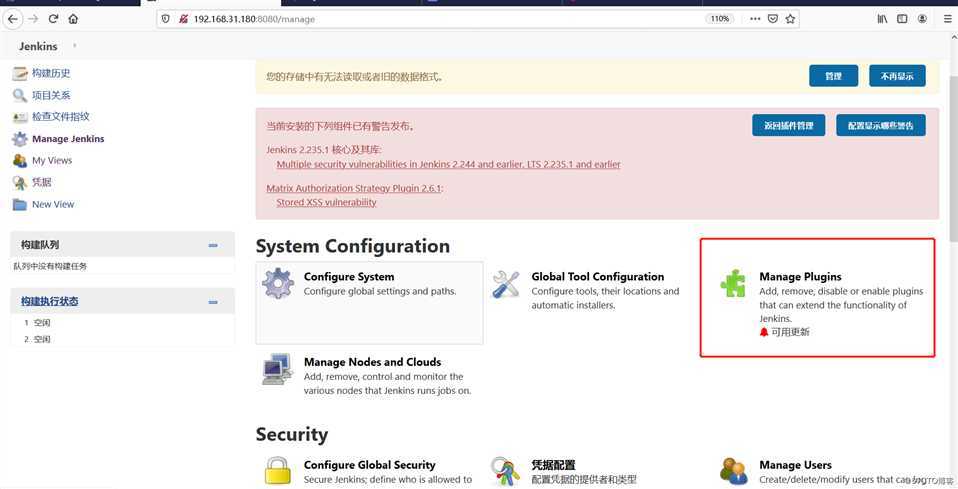Click the Global Tool Configuration tools icon
Image resolution: width=958 pixels, height=489 pixels.
[x=505, y=284]
